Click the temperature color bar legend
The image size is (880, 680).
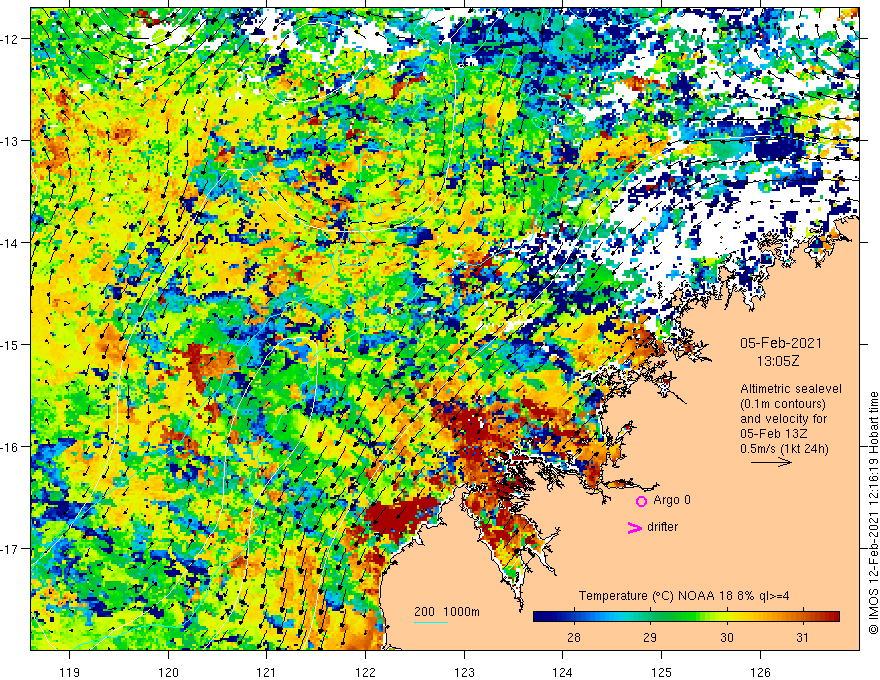[x=686, y=617]
